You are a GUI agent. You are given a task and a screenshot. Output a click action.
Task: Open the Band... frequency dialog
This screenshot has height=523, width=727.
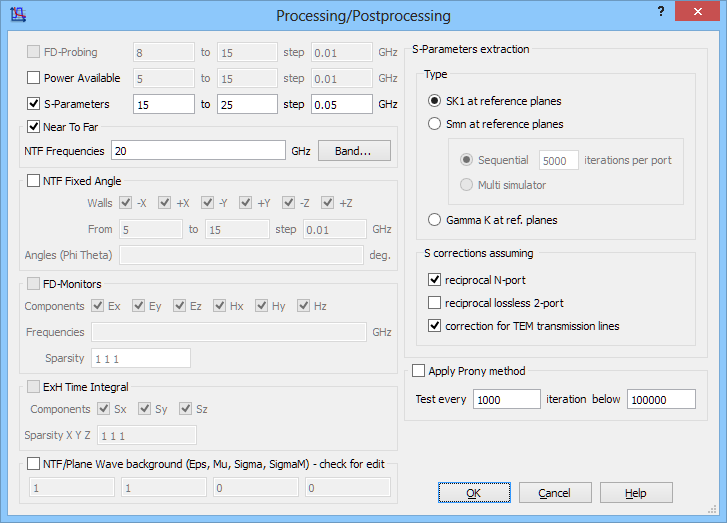click(x=354, y=151)
